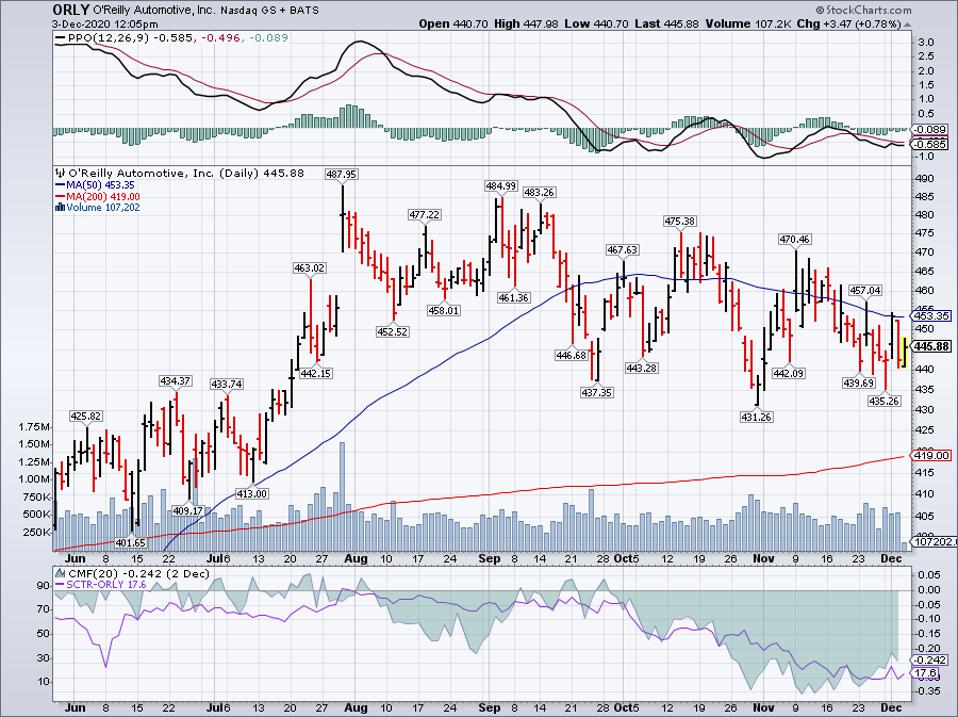The width and height of the screenshot is (958, 717).
Task: Click the -0.242 CMF flag on right axis
Action: pyautogui.click(x=929, y=660)
